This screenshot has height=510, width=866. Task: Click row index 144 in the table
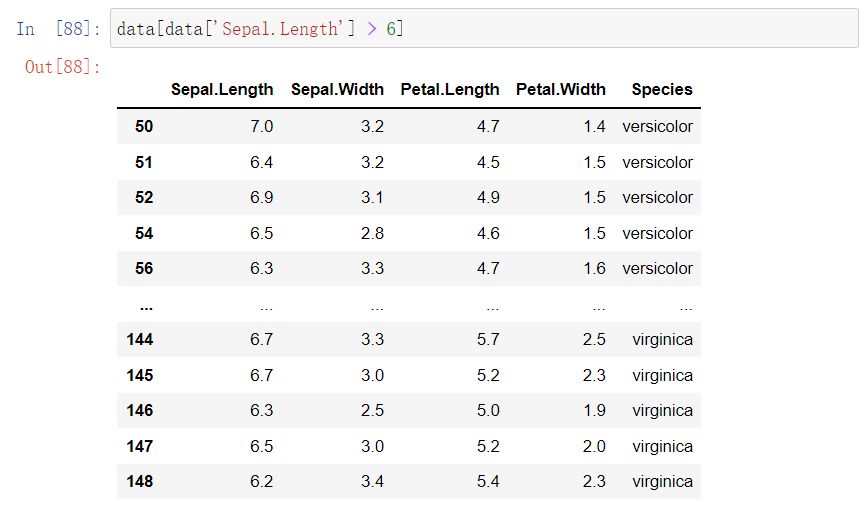pos(140,339)
